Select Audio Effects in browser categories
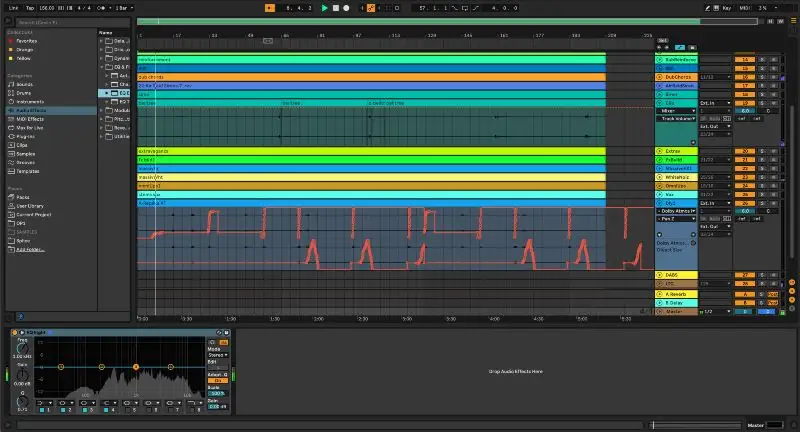This screenshot has width=800, height=432. click(x=30, y=111)
